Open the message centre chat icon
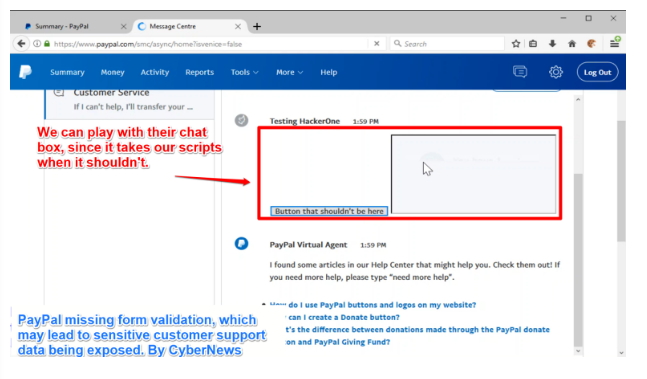Viewport: 647px width, 379px height. point(520,72)
